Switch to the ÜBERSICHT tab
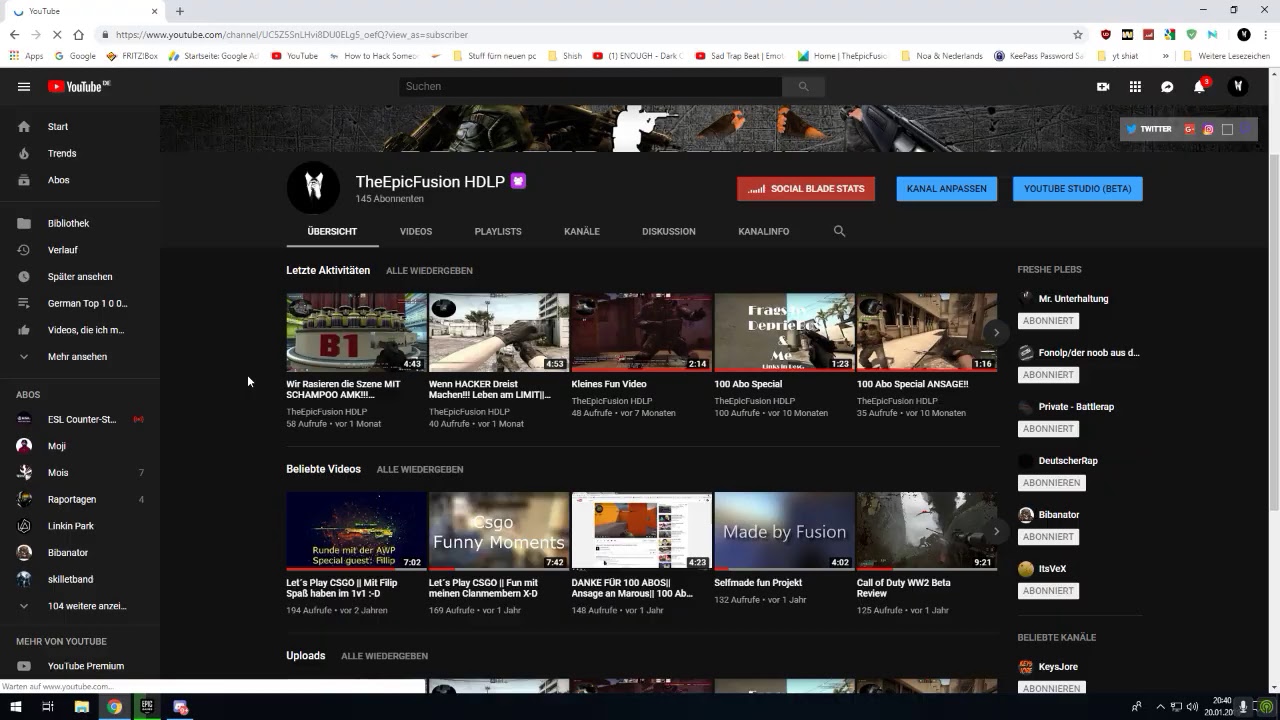Viewport: 1280px width, 720px height. pos(332,232)
